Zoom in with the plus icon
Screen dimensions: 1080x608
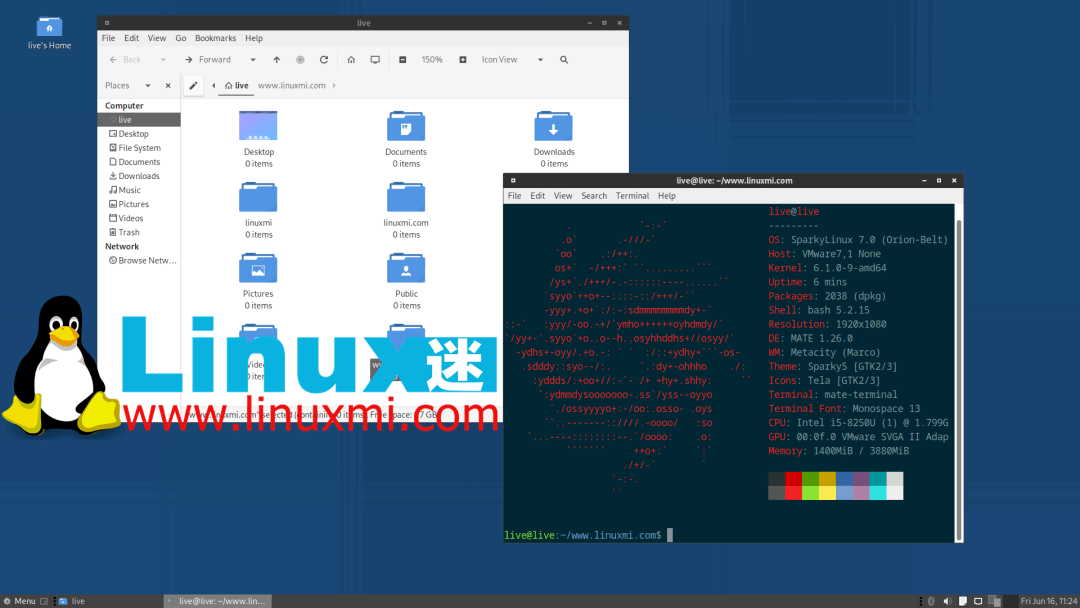(463, 60)
